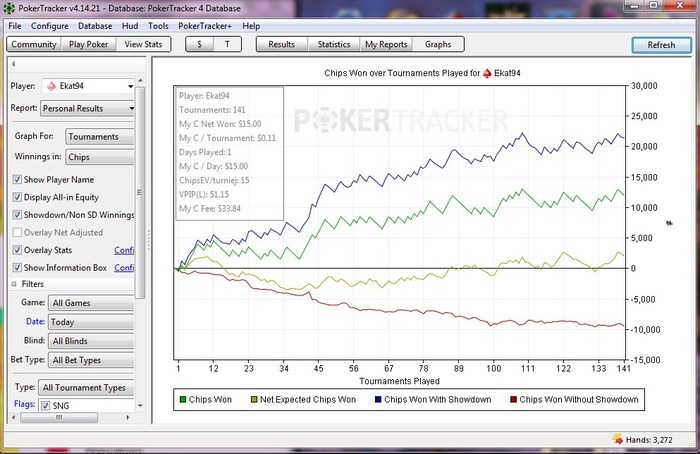700x454 pixels.
Task: Click sidebar vertical scrollbar up arrow
Action: [x=140, y=80]
